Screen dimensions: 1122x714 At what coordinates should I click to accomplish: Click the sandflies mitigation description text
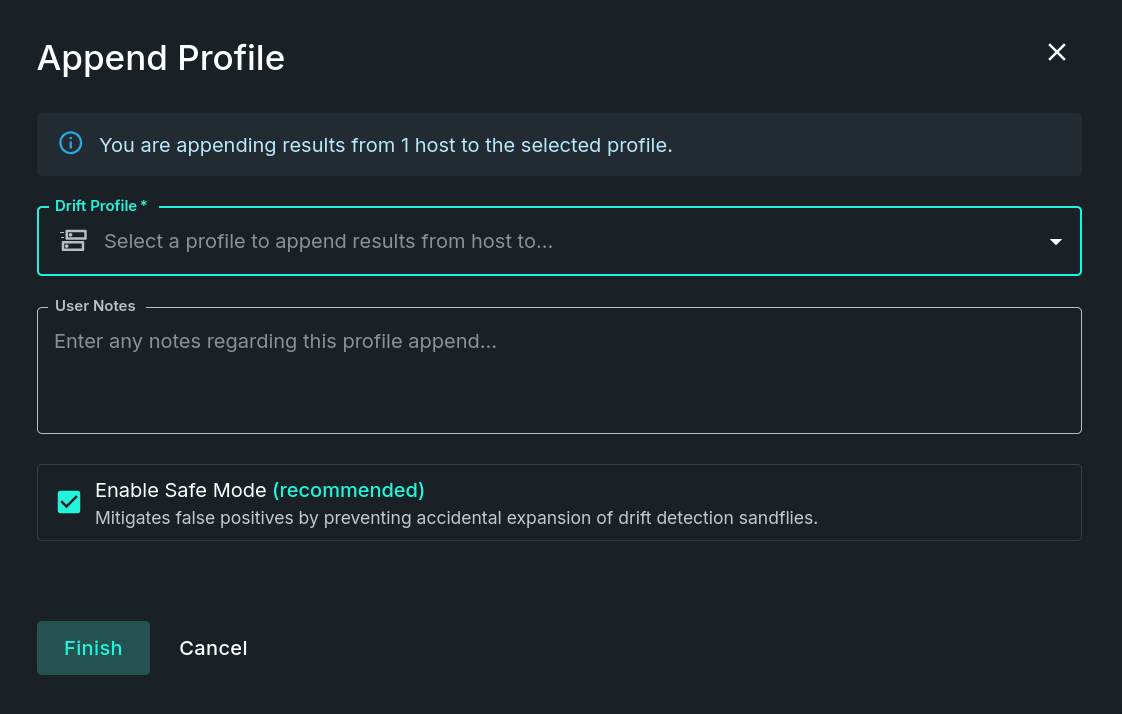pyautogui.click(x=456, y=518)
